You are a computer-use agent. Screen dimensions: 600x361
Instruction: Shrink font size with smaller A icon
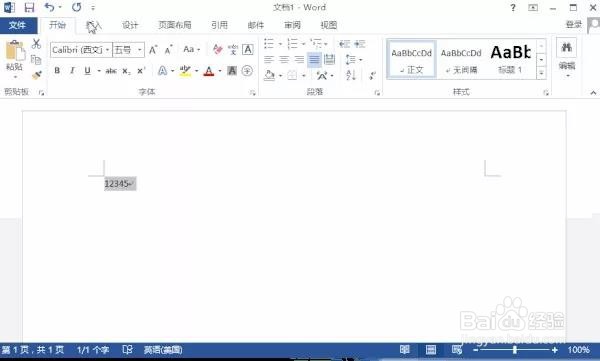(x=168, y=50)
